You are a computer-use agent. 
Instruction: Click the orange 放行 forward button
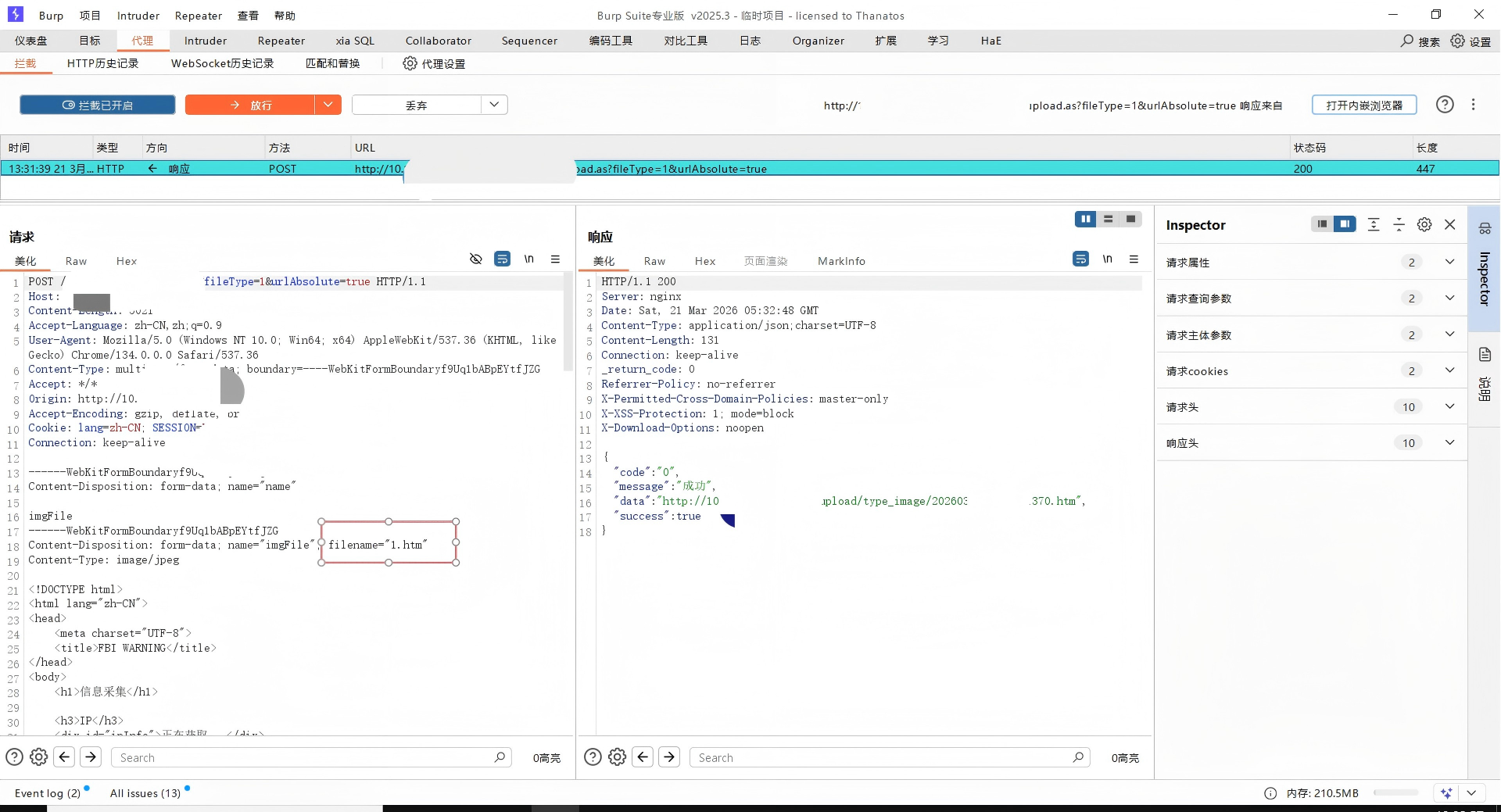tap(250, 105)
